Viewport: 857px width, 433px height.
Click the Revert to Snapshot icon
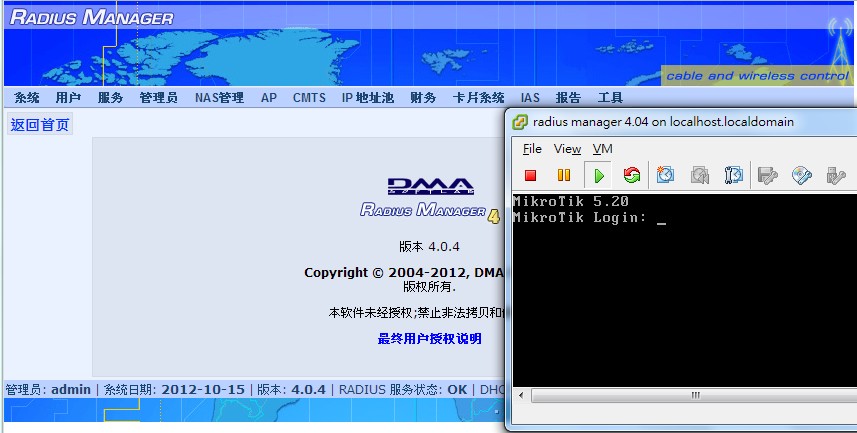[x=699, y=175]
